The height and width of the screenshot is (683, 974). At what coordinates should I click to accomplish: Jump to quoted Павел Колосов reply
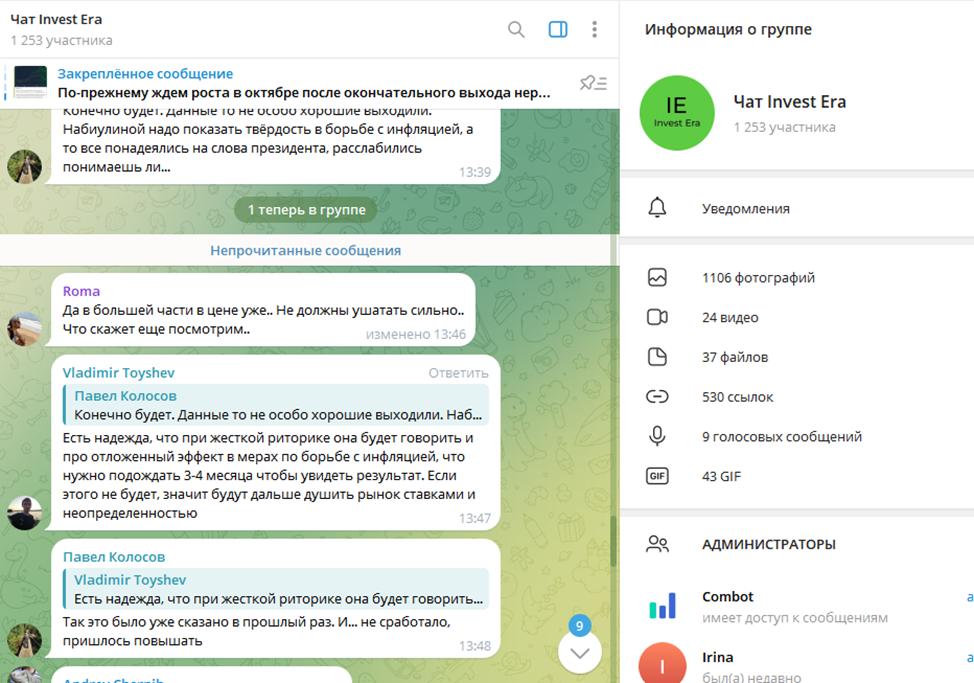(x=276, y=405)
